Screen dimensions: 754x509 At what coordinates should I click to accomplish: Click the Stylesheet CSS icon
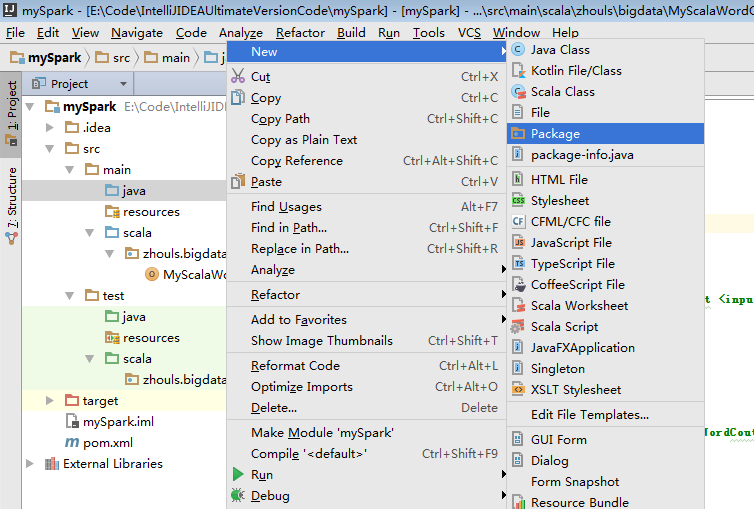click(518, 200)
